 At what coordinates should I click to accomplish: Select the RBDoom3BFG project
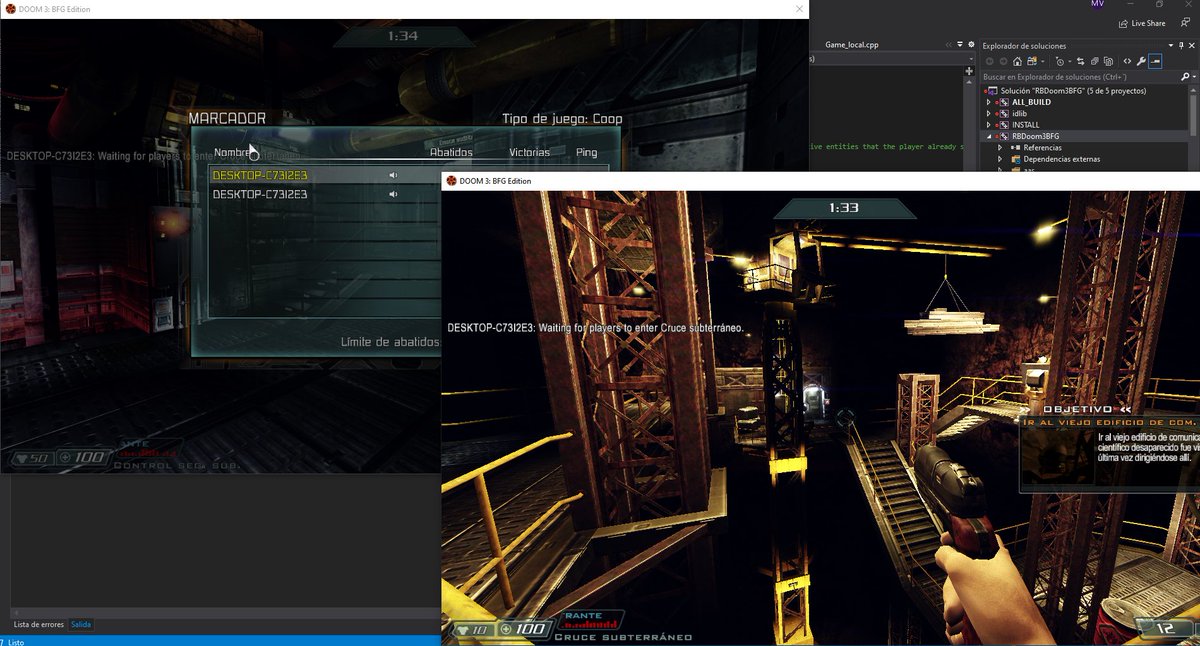pyautogui.click(x=1035, y=136)
